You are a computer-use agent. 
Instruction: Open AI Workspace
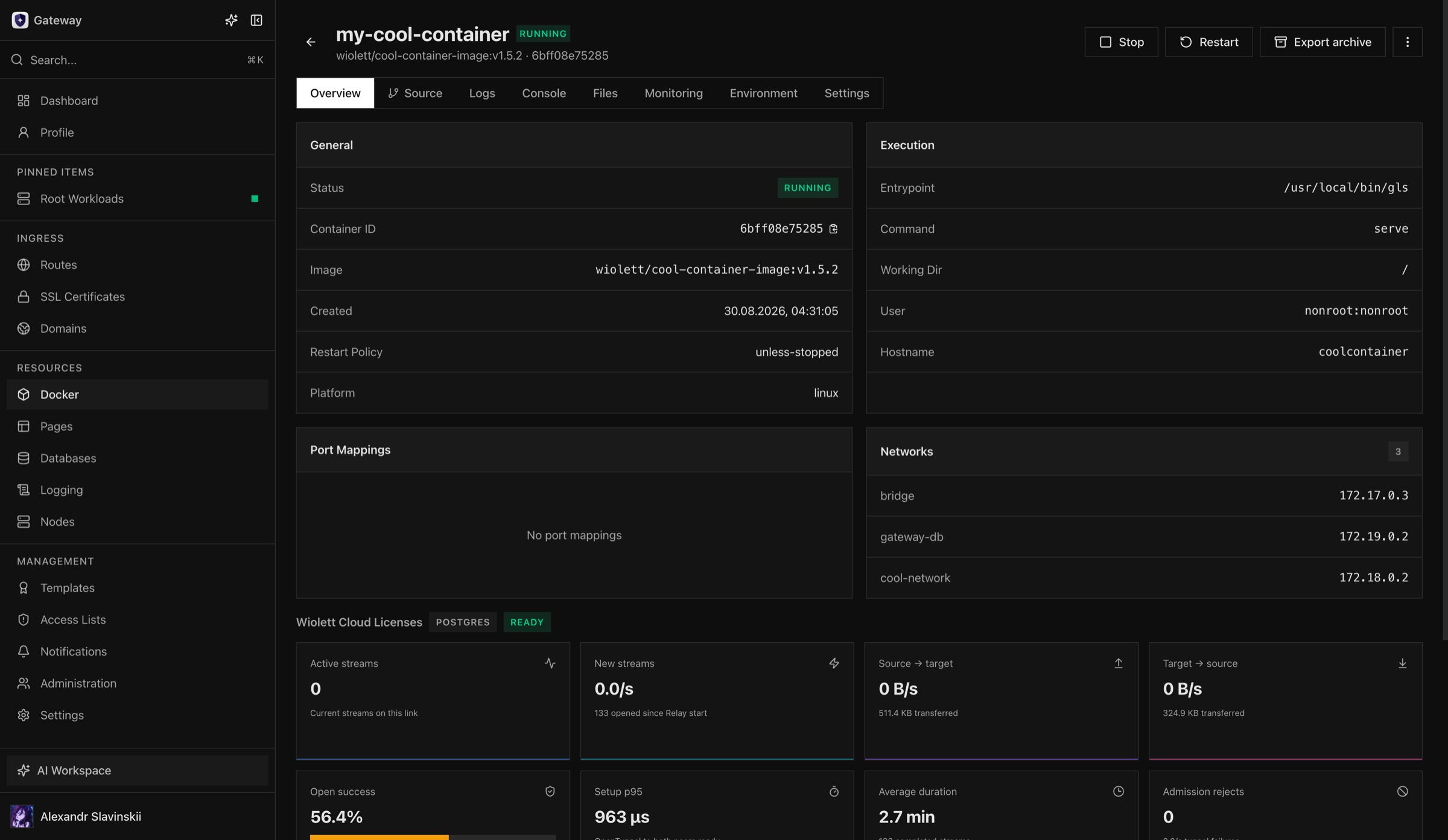point(138,770)
